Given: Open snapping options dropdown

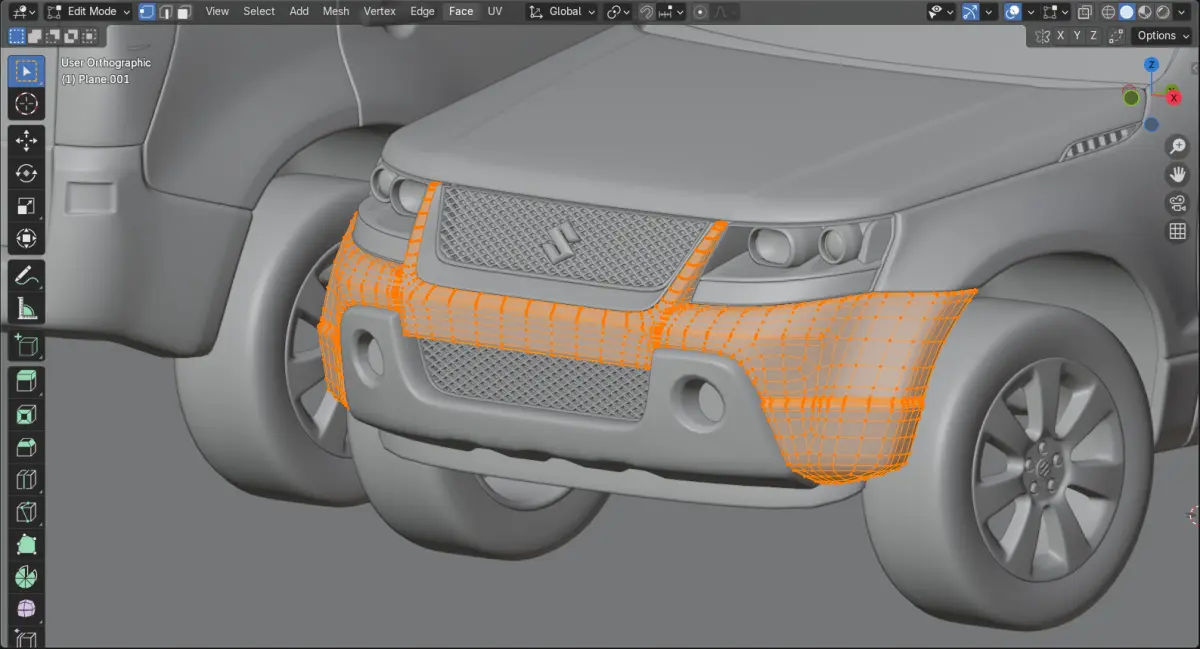Looking at the screenshot, I should tap(670, 12).
